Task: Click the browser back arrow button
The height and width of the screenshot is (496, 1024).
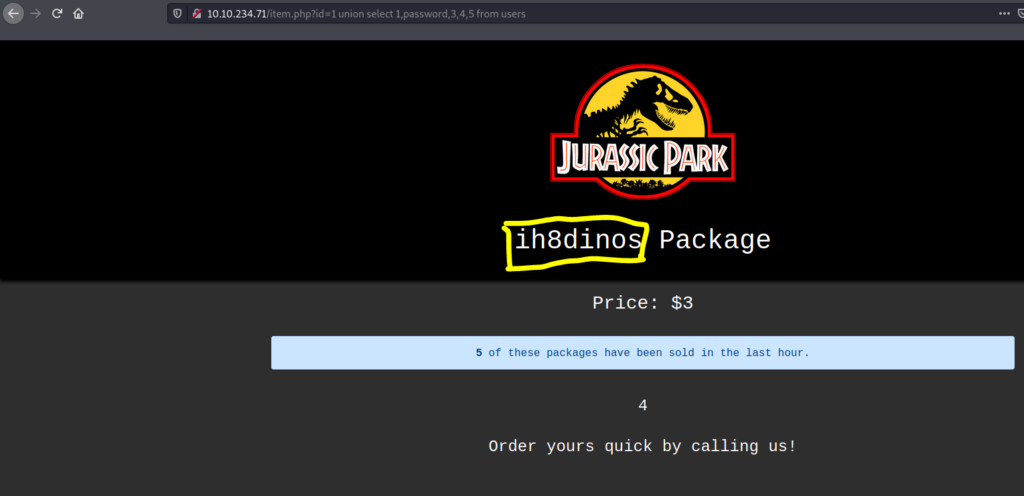Action: coord(13,14)
